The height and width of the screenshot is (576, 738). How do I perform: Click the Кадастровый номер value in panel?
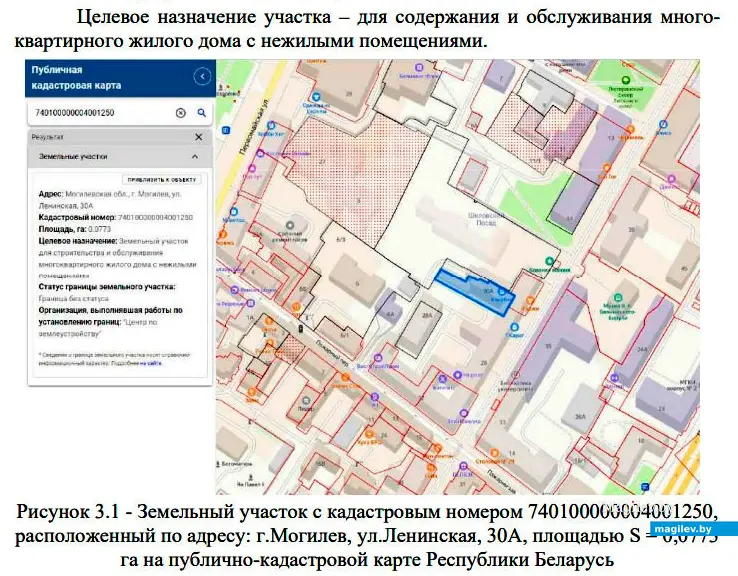click(155, 217)
